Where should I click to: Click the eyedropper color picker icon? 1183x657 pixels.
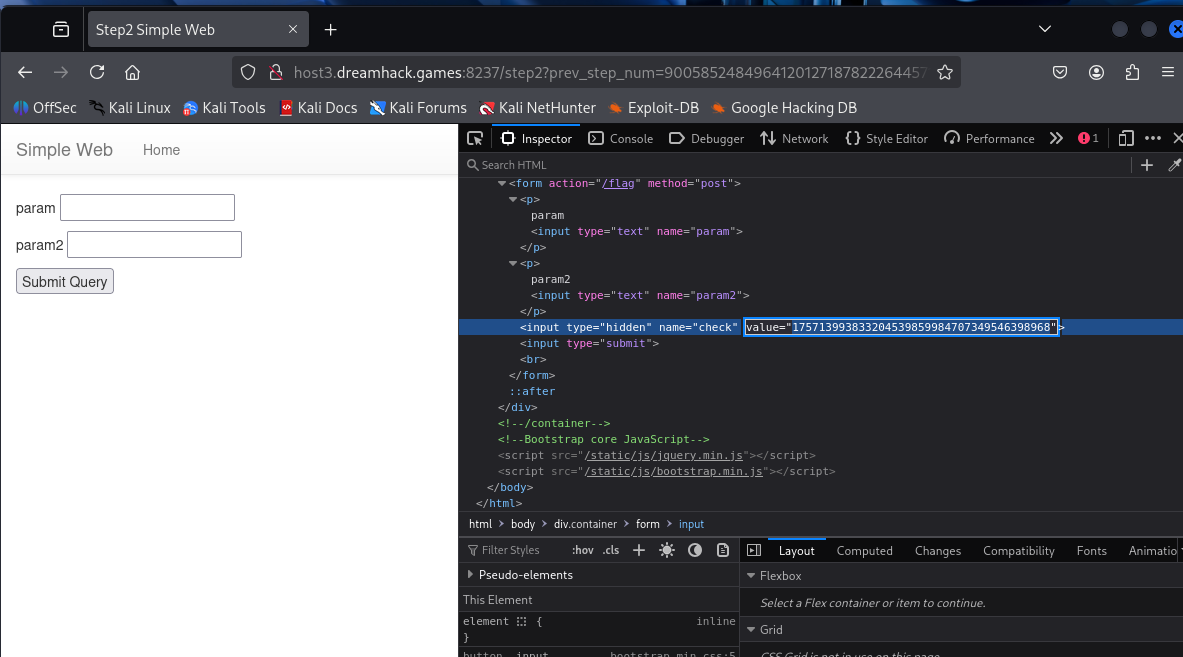(x=1175, y=165)
